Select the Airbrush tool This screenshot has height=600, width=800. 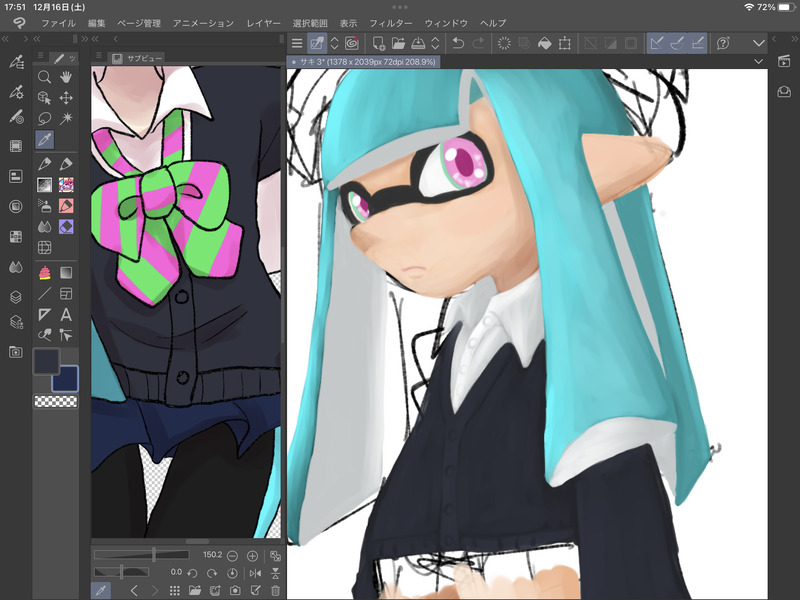click(44, 206)
